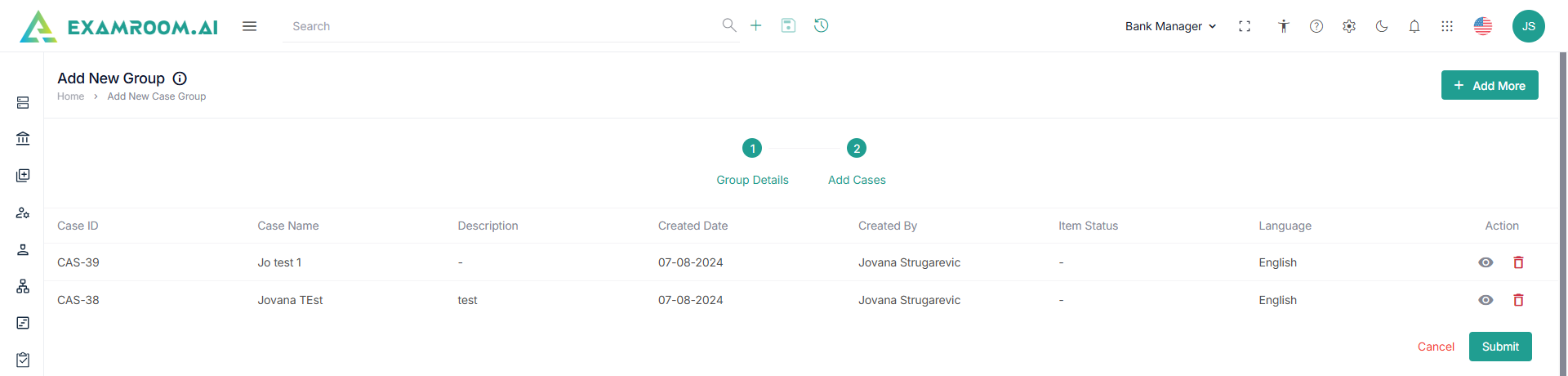View CAS-39 with eye icon
The height and width of the screenshot is (376, 1568).
(x=1486, y=262)
